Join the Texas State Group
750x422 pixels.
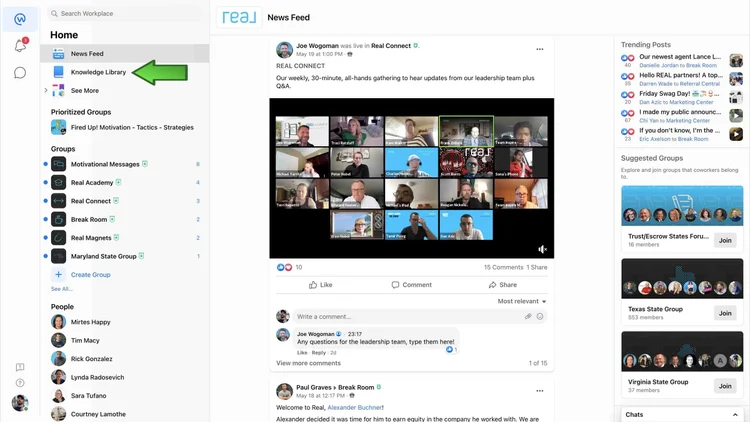point(725,313)
